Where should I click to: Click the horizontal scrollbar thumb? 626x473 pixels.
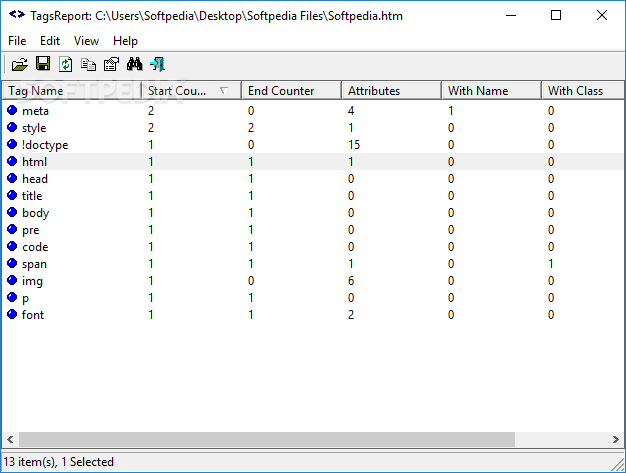[x=267, y=439]
